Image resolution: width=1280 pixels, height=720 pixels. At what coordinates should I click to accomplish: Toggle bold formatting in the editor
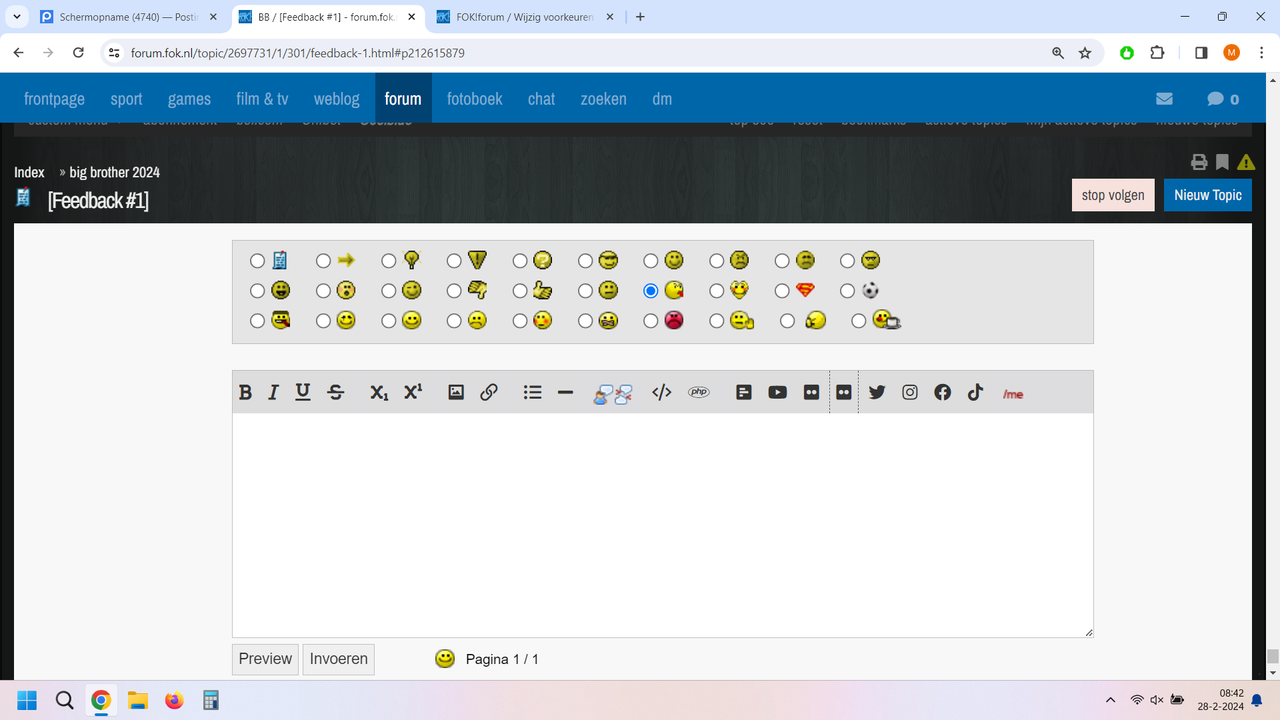tap(245, 392)
